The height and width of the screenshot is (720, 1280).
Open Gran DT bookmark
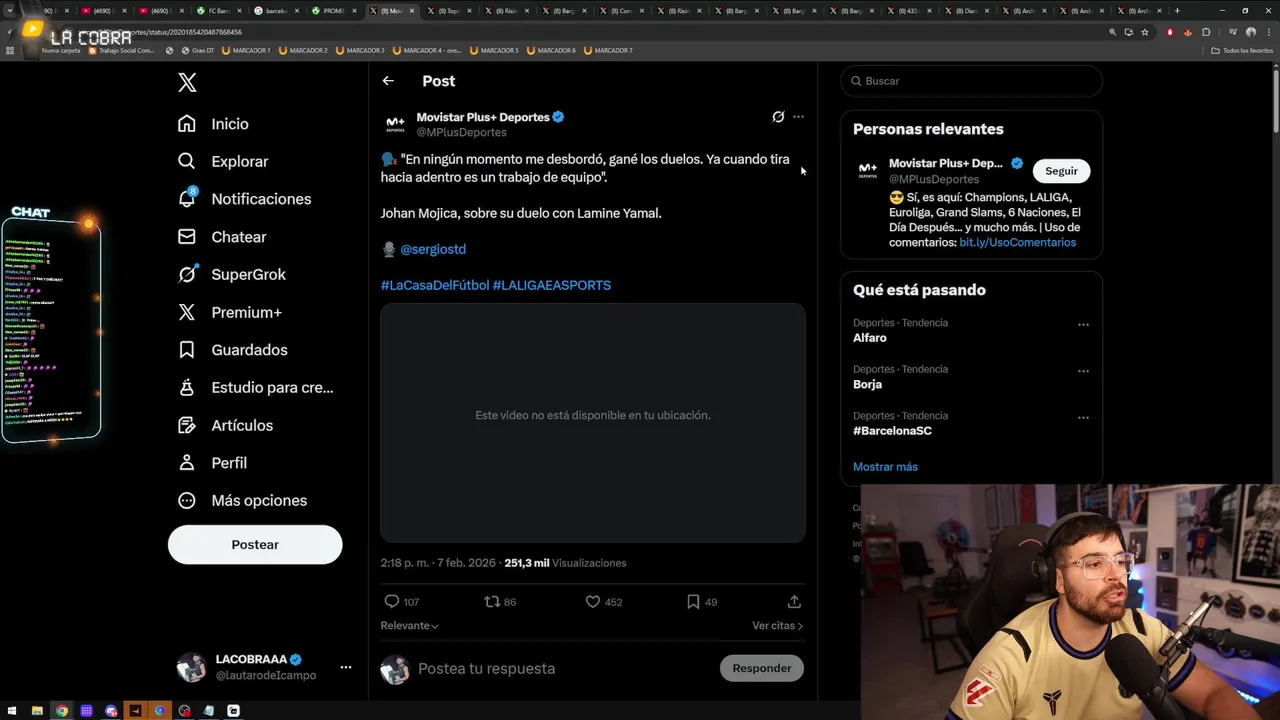point(197,50)
